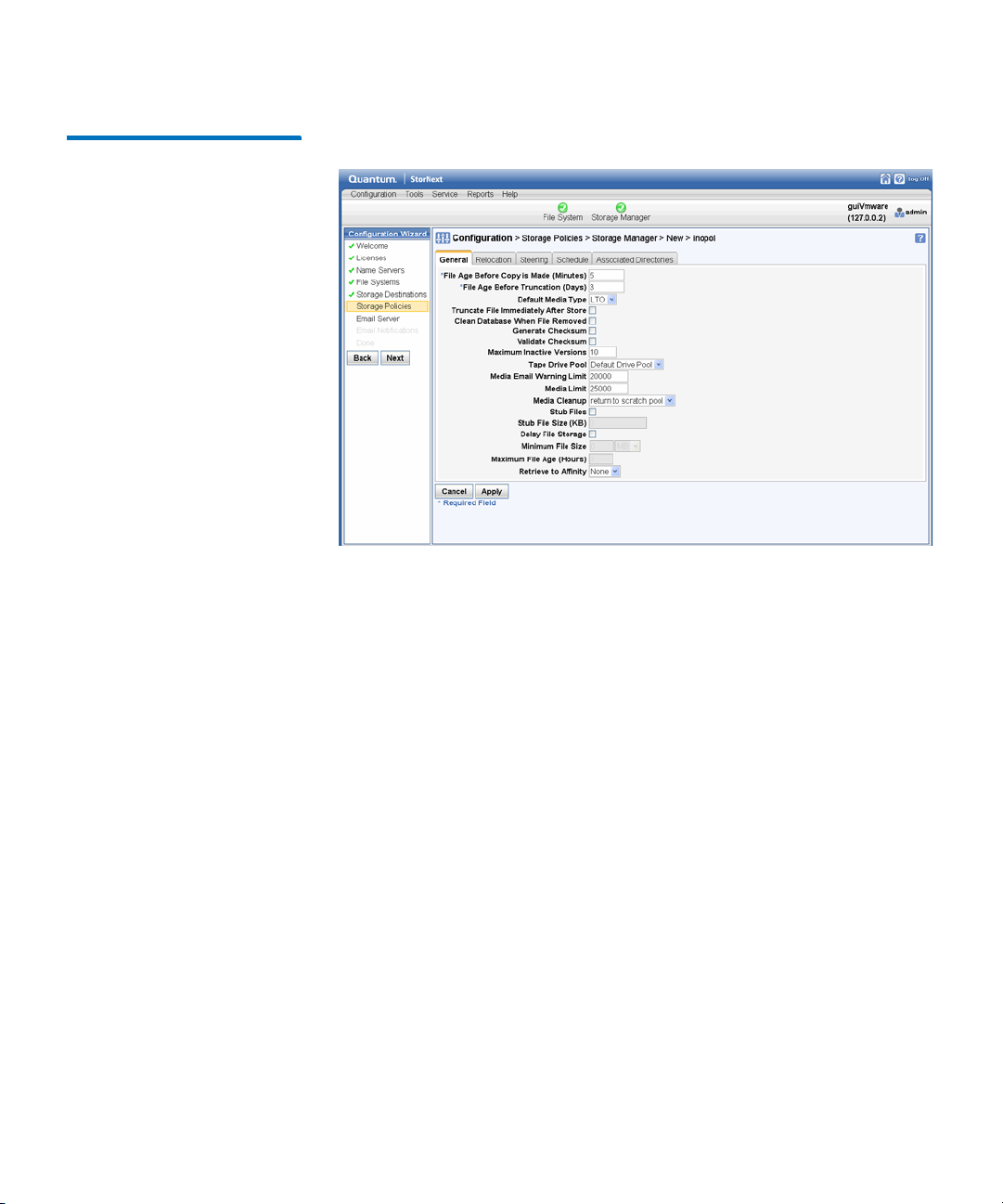The image size is (1003, 1204).
Task: Click the Media Email Warning Limit field
Action: (609, 377)
